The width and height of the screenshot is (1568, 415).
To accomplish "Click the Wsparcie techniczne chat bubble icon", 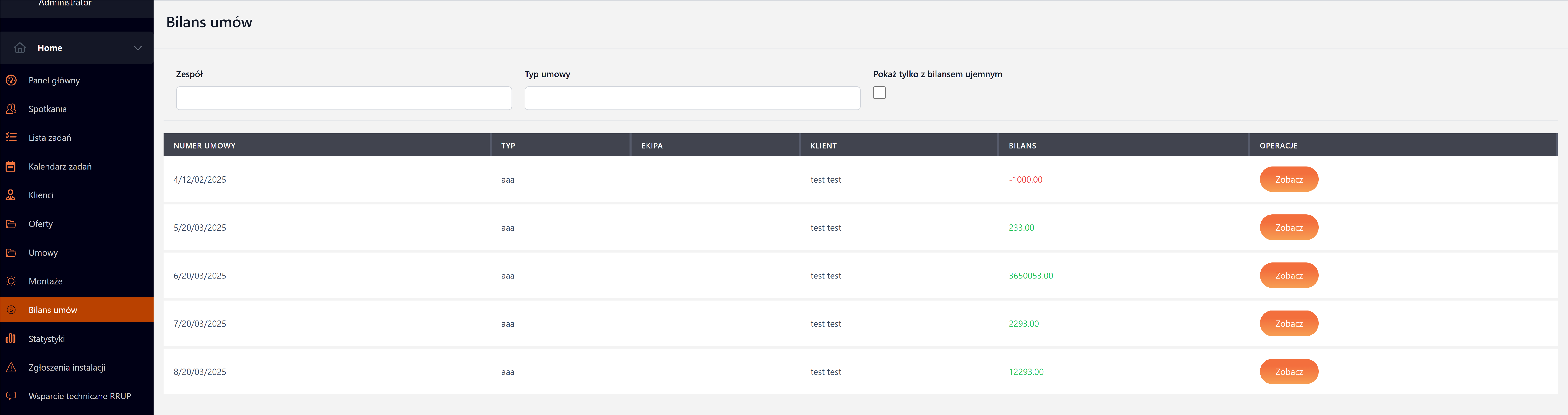I will [x=11, y=396].
